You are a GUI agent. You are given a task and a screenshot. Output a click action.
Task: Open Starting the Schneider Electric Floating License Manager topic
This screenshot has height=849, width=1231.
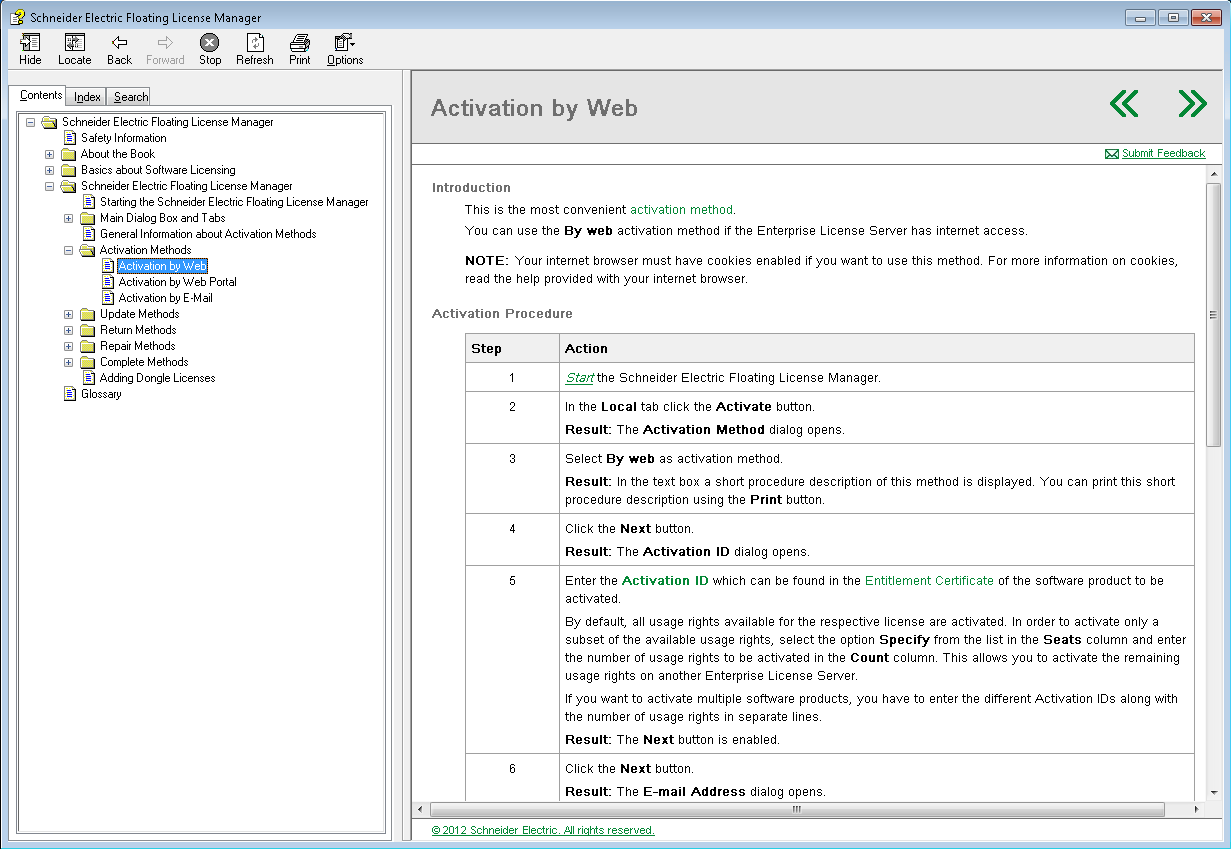(x=234, y=202)
